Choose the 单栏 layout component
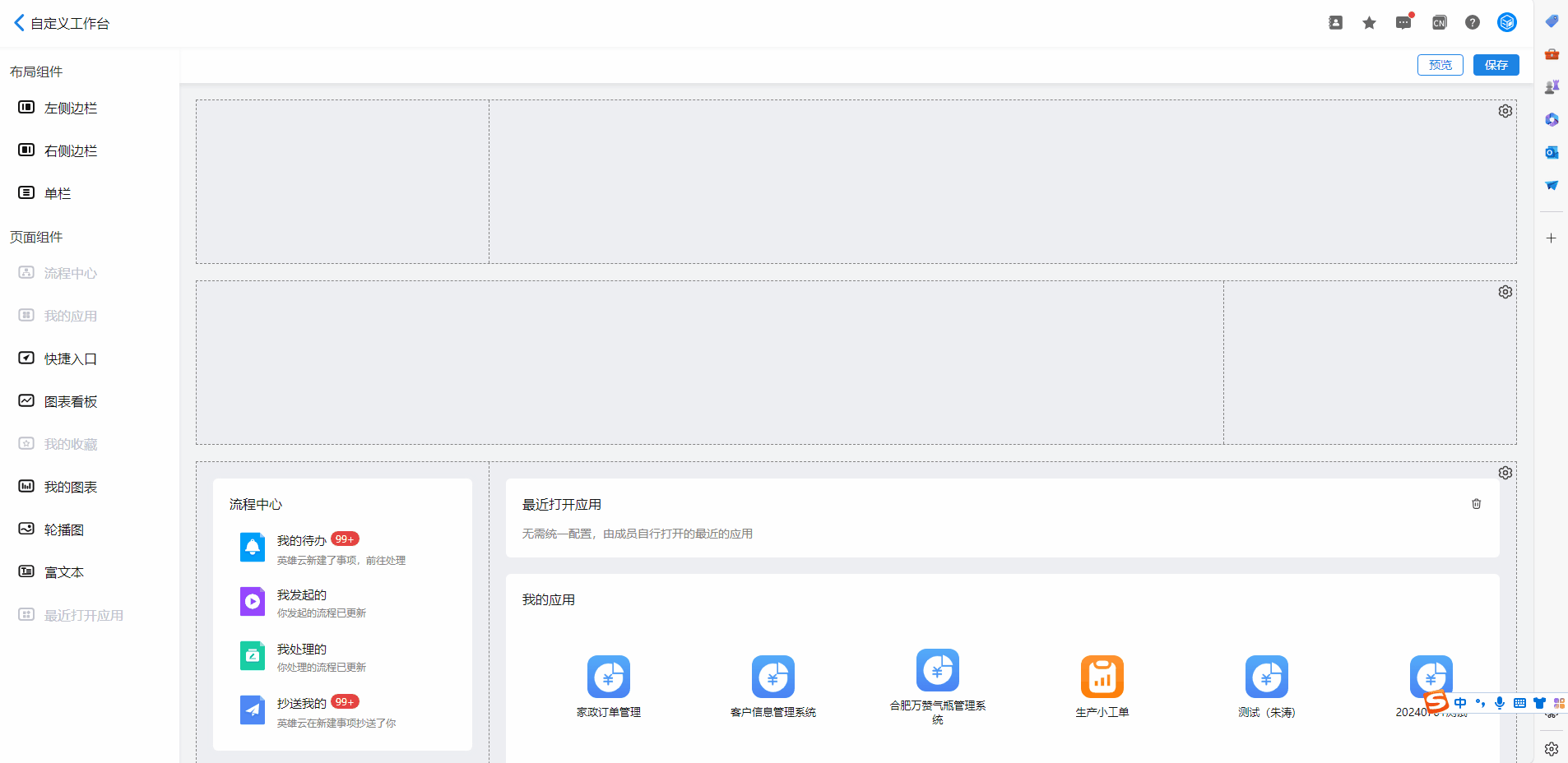The height and width of the screenshot is (763, 1568). tap(57, 193)
